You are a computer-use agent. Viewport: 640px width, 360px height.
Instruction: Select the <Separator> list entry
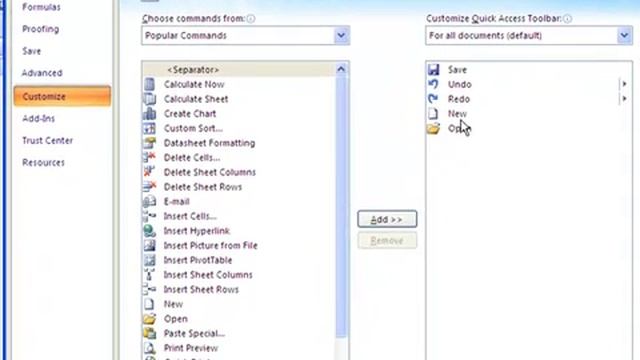click(239, 69)
